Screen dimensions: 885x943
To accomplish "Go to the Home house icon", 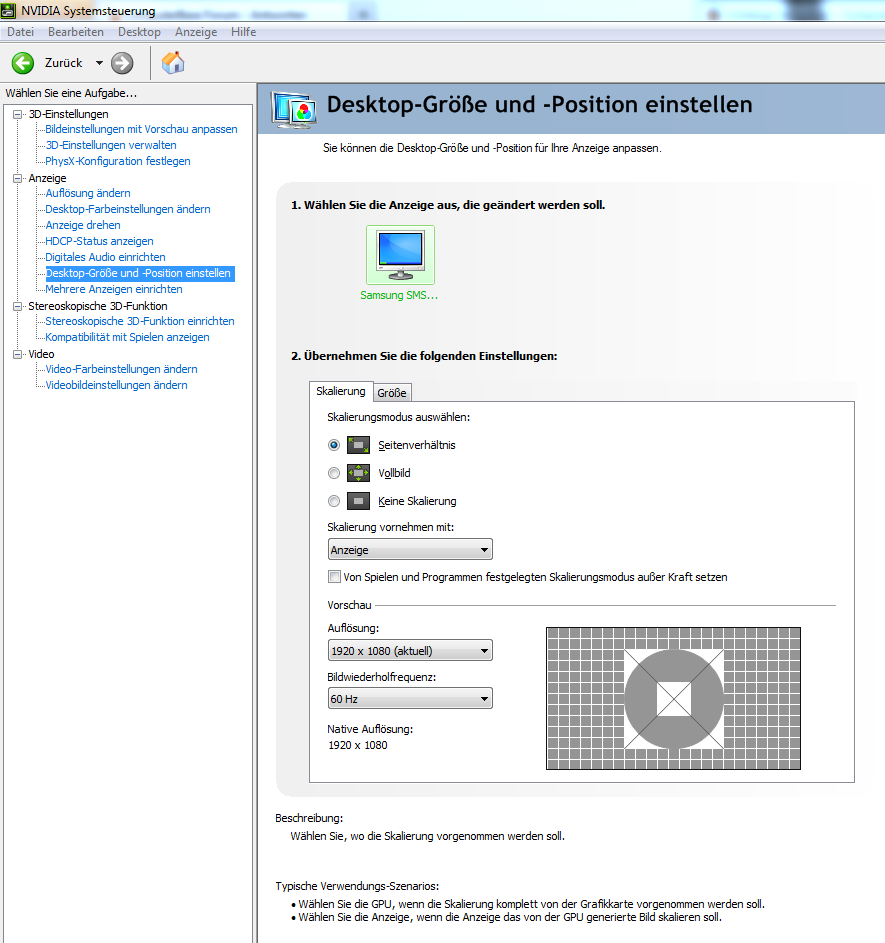I will pos(173,63).
